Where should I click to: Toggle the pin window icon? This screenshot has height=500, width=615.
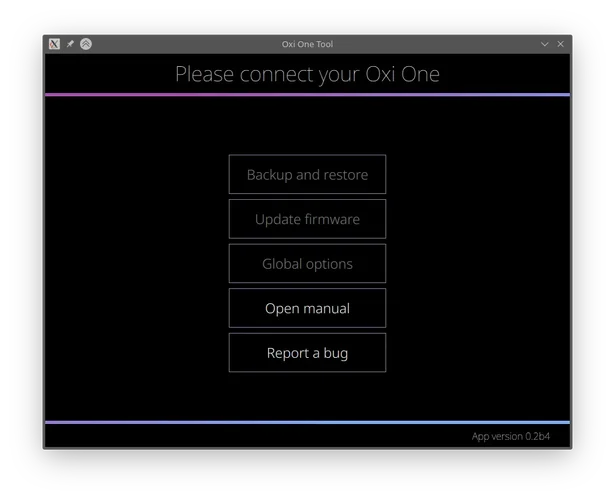(x=70, y=44)
